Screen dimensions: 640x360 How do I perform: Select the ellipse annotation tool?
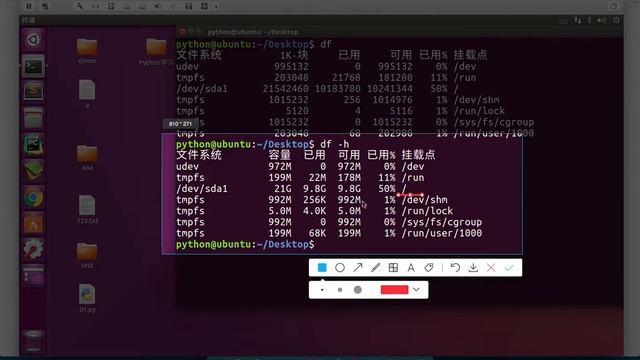[x=340, y=267]
